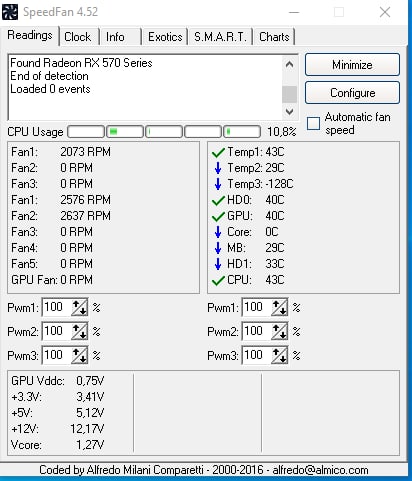
Task: Click the '+3.3V: 3,41V' reading
Action: coord(58,397)
